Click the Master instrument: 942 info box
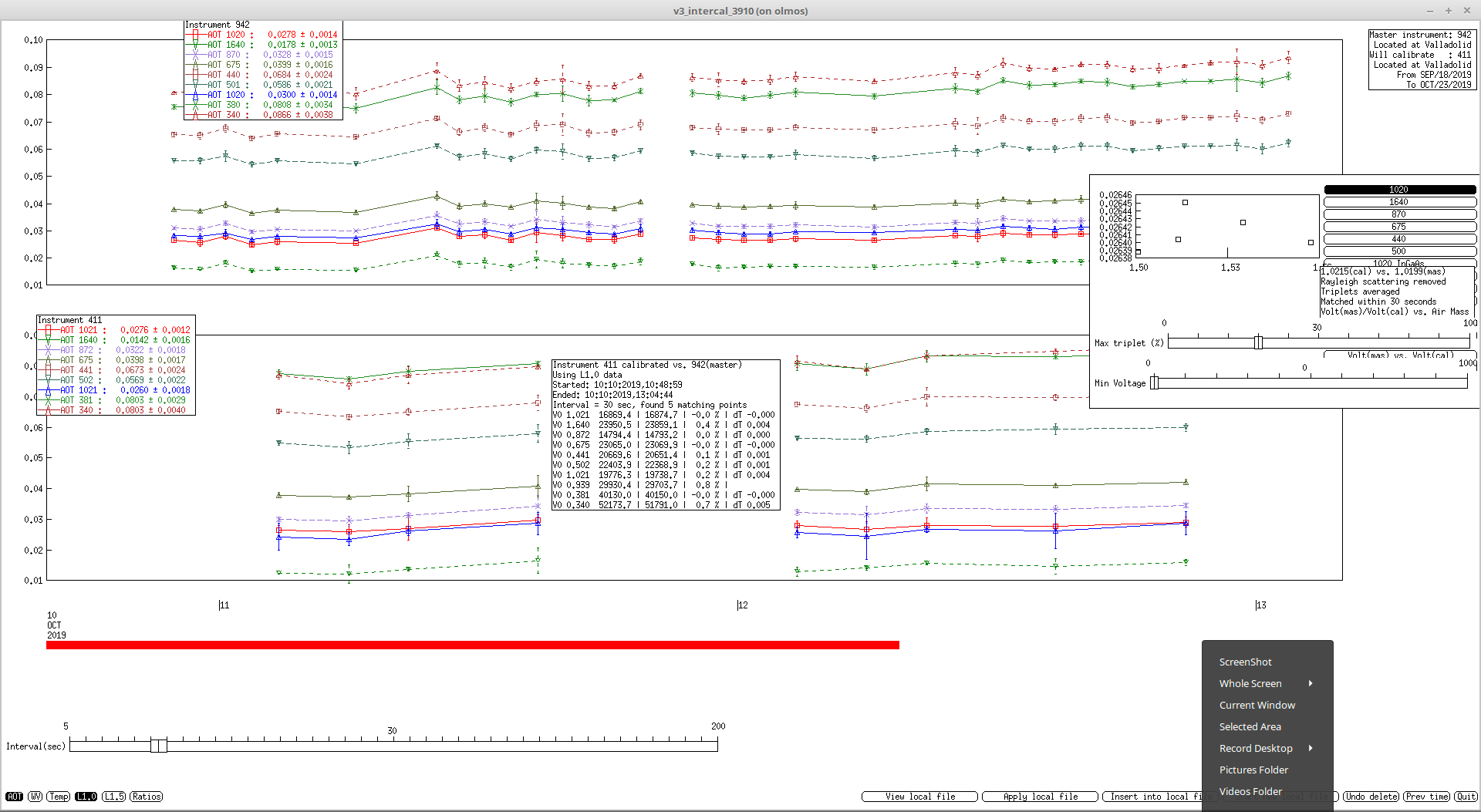The height and width of the screenshot is (812, 1481). [x=1421, y=59]
